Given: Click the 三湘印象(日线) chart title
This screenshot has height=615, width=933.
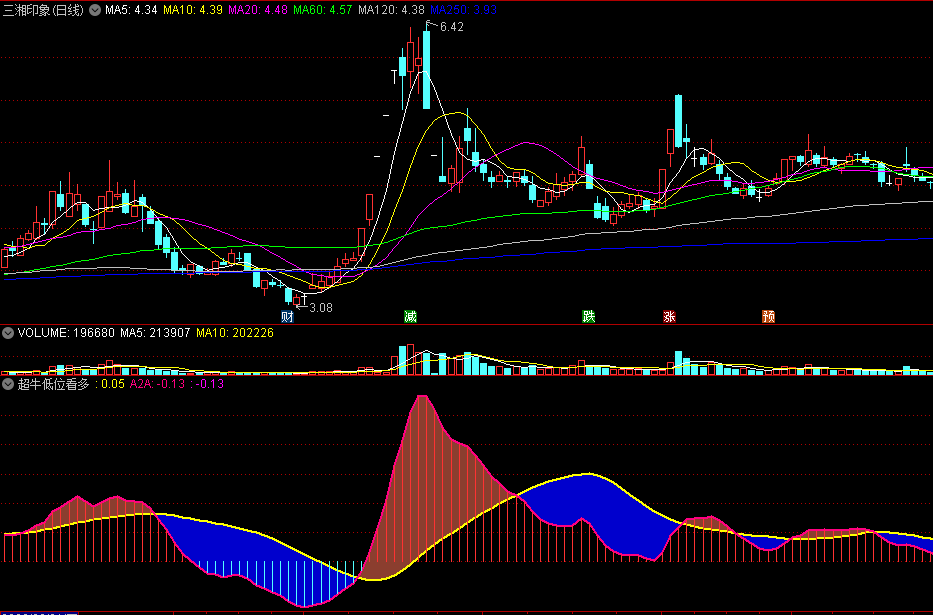Looking at the screenshot, I should coord(43,10).
